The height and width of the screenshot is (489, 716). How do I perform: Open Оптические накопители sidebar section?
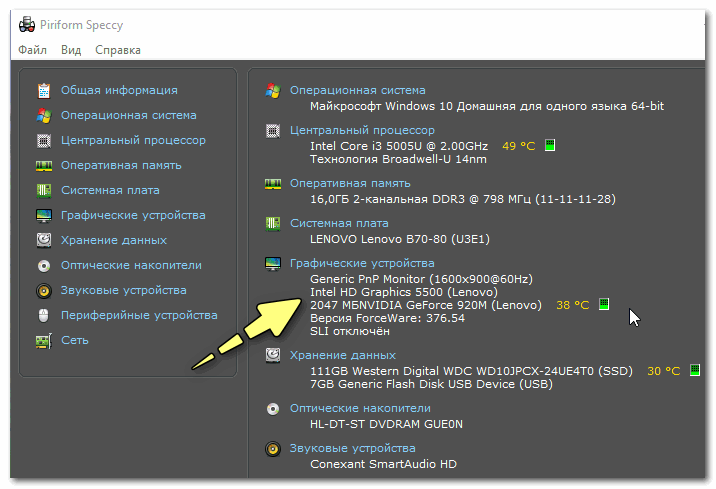tap(132, 265)
